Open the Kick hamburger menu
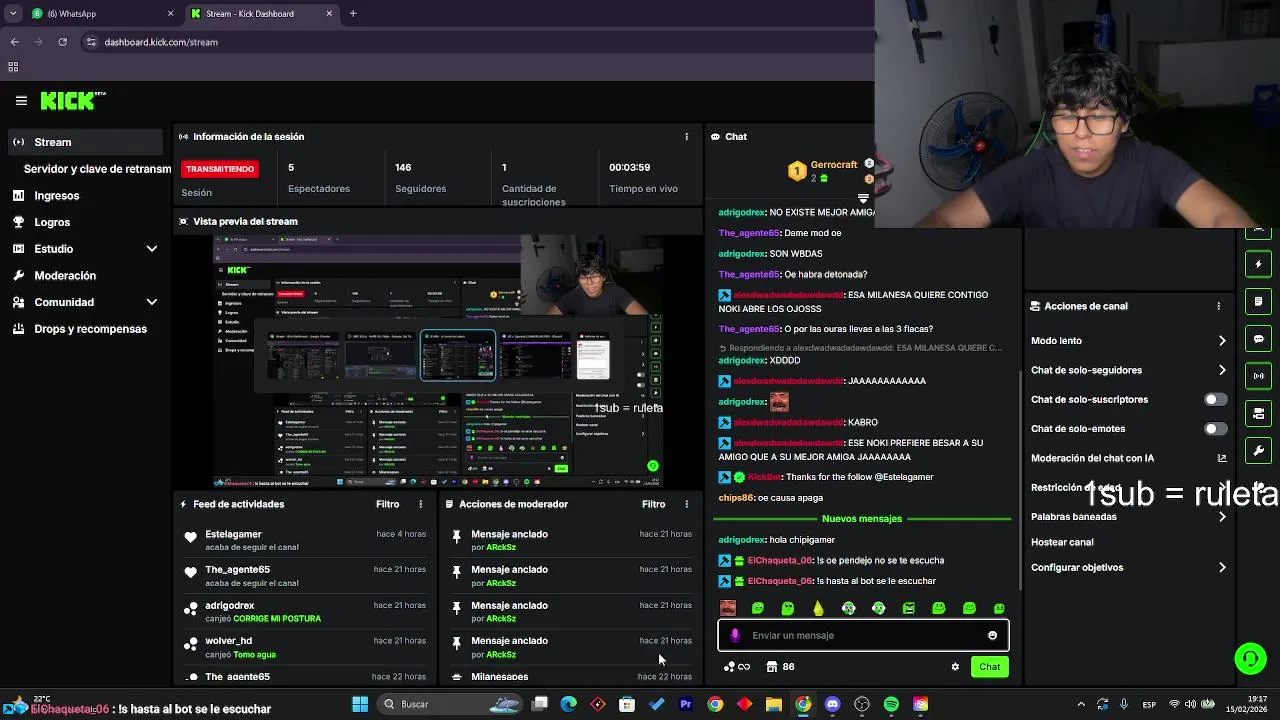 pos(21,101)
